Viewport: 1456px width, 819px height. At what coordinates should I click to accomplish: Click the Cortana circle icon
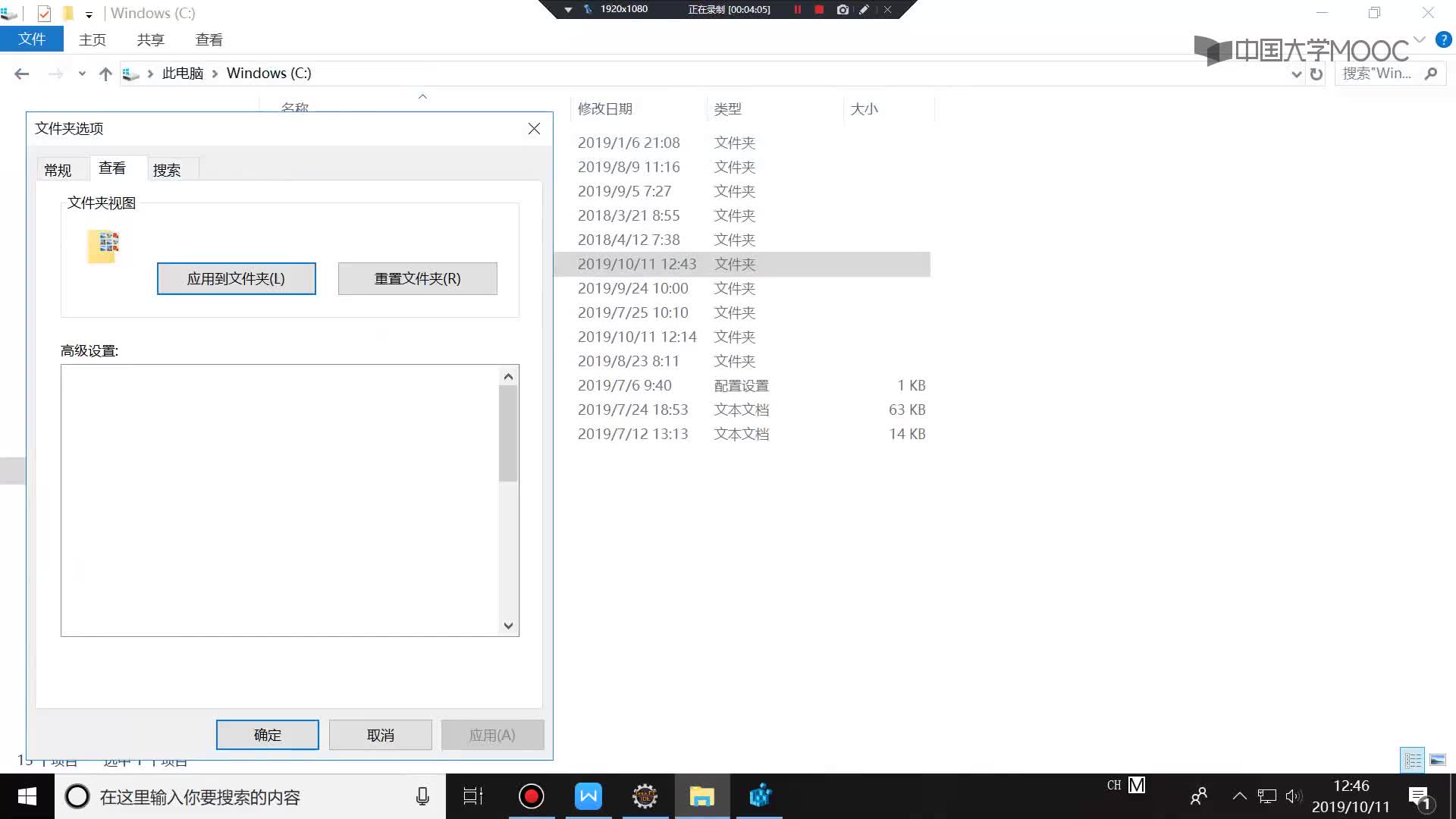point(77,796)
